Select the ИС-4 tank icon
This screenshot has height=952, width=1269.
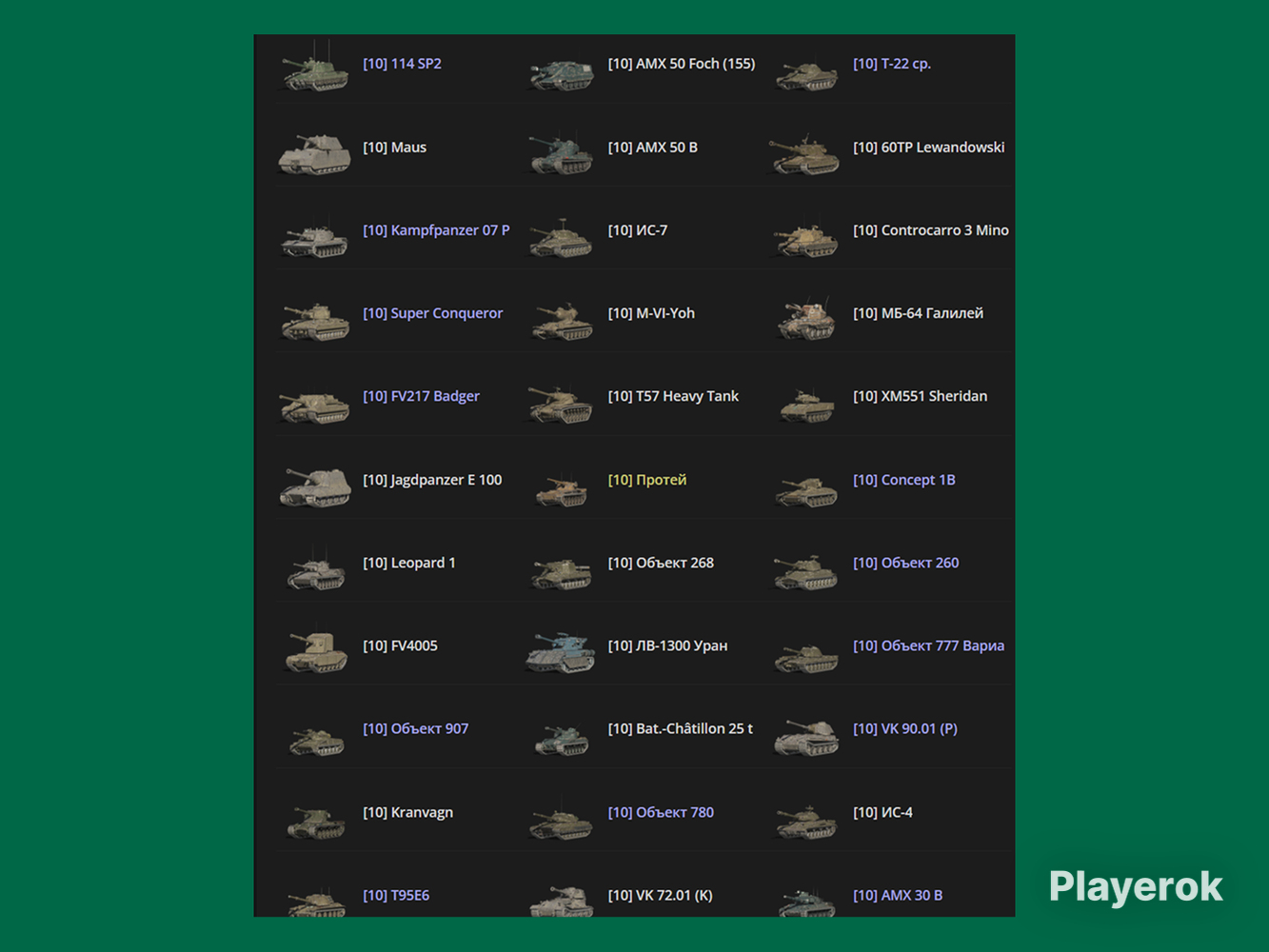pyautogui.click(x=806, y=820)
